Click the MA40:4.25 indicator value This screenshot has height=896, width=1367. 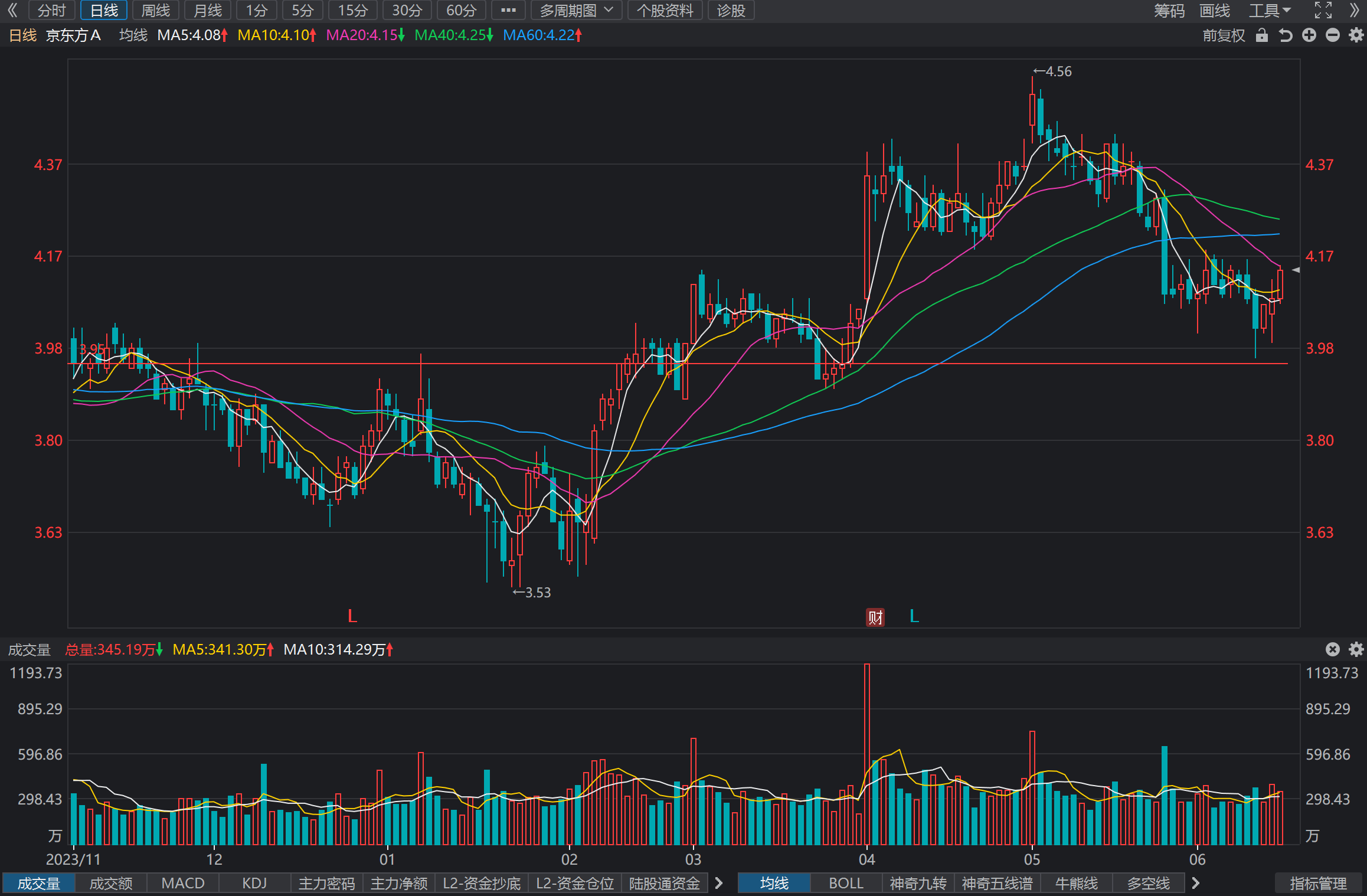(454, 35)
